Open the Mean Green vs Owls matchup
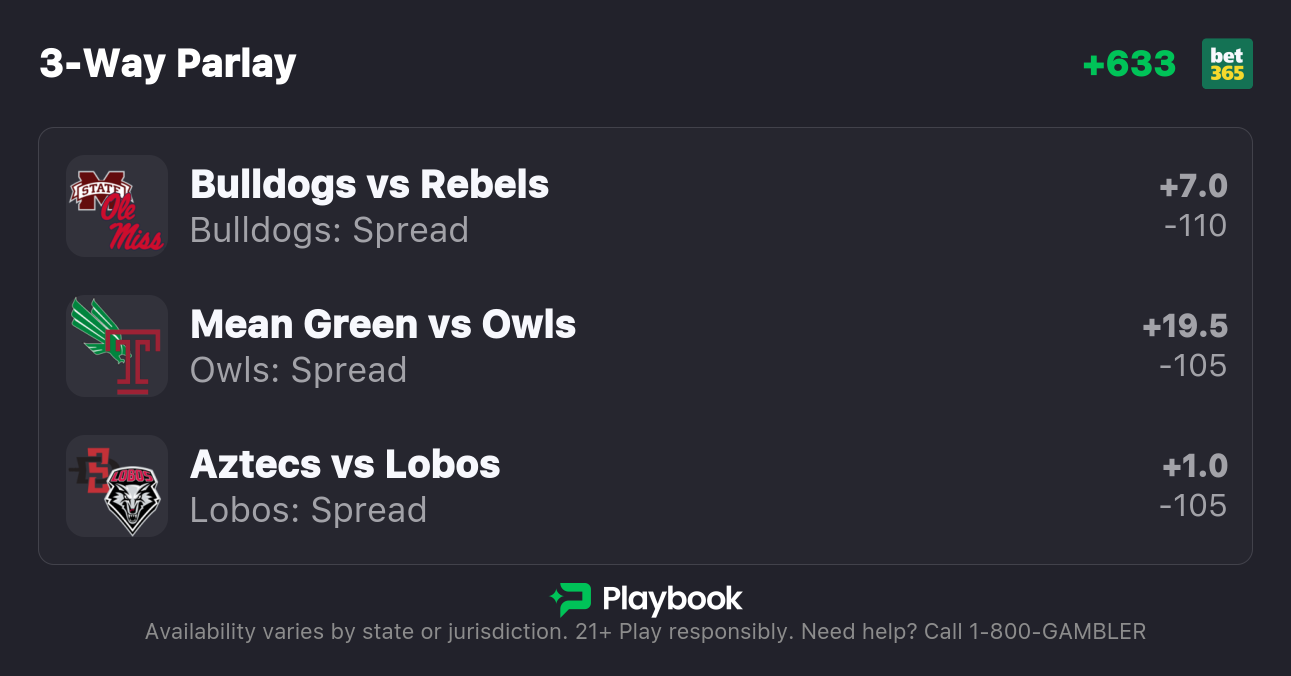The height and width of the screenshot is (676, 1291). (x=383, y=325)
